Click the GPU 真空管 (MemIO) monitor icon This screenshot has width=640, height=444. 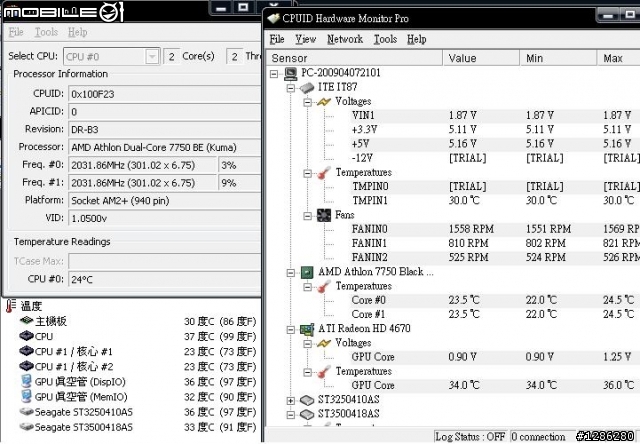27,396
